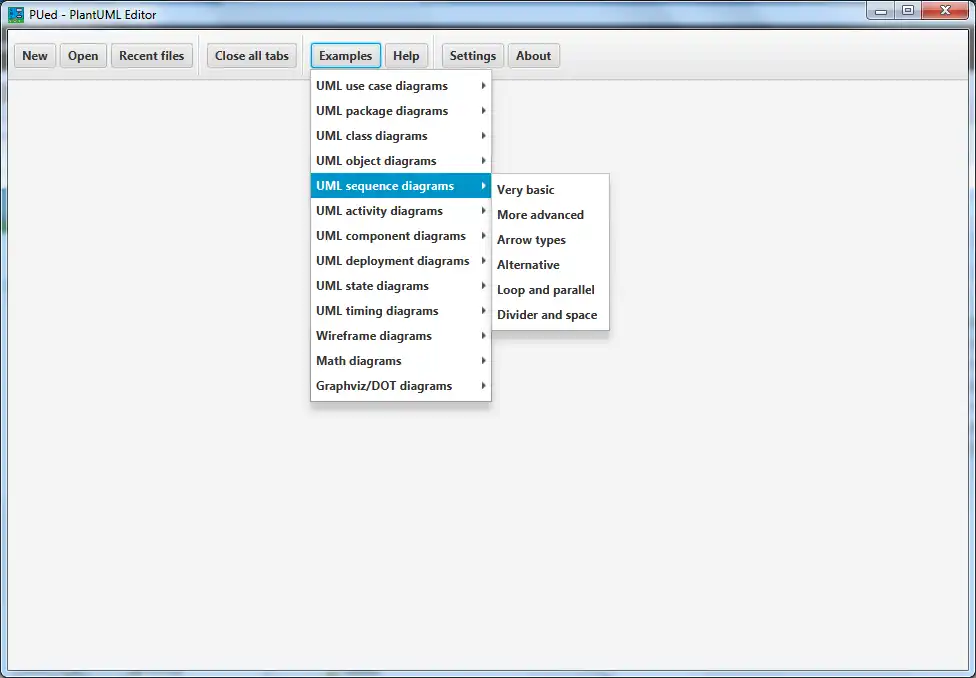Open Graphviz/DOT diagrams submenu
This screenshot has width=976, height=678.
click(x=401, y=386)
